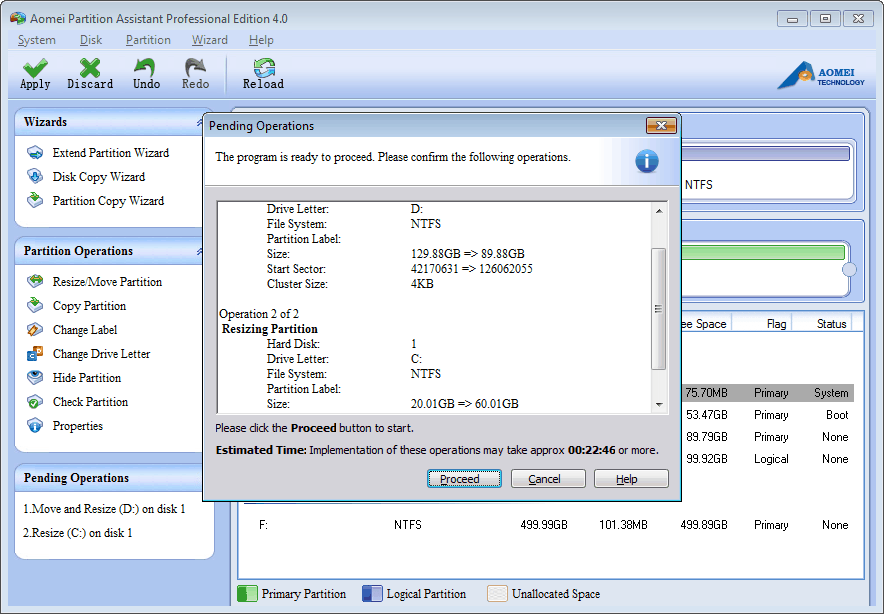Click Resize/Move Partition label
The width and height of the screenshot is (884, 614).
(107, 282)
